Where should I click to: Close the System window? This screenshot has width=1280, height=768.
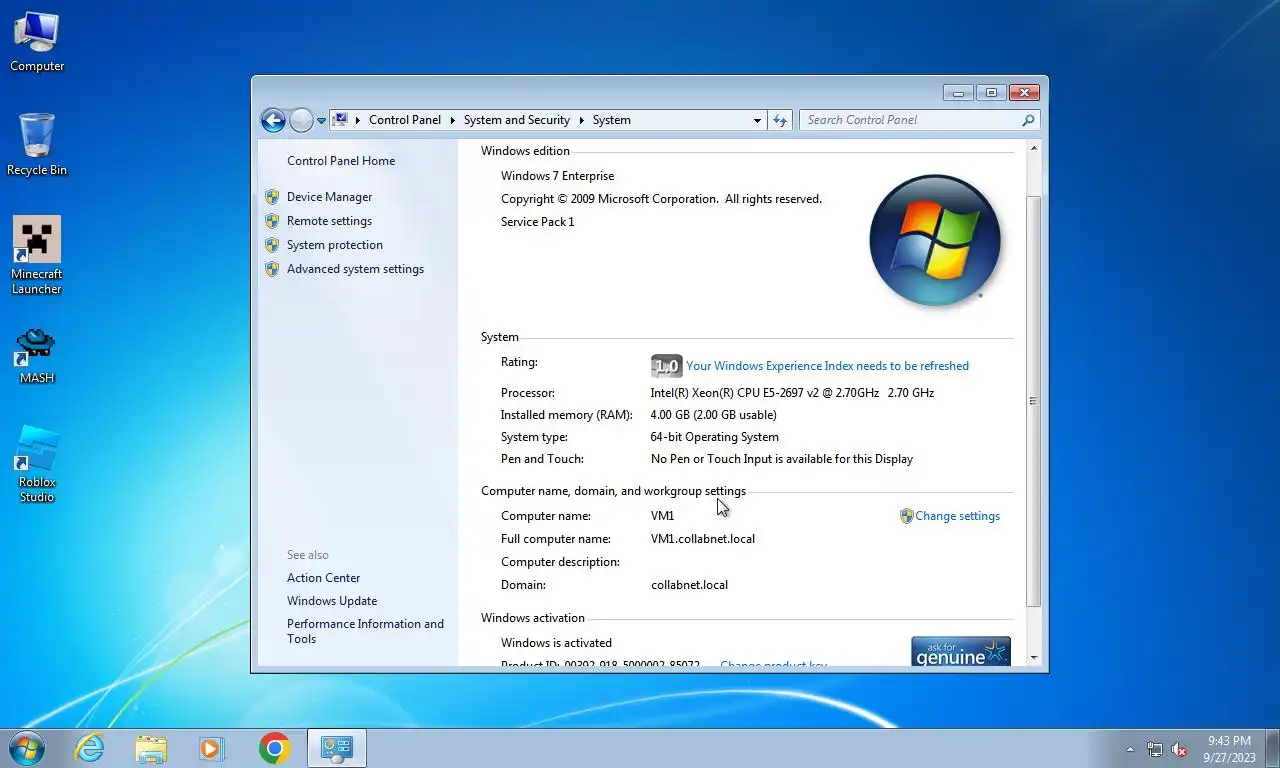[x=1024, y=93]
